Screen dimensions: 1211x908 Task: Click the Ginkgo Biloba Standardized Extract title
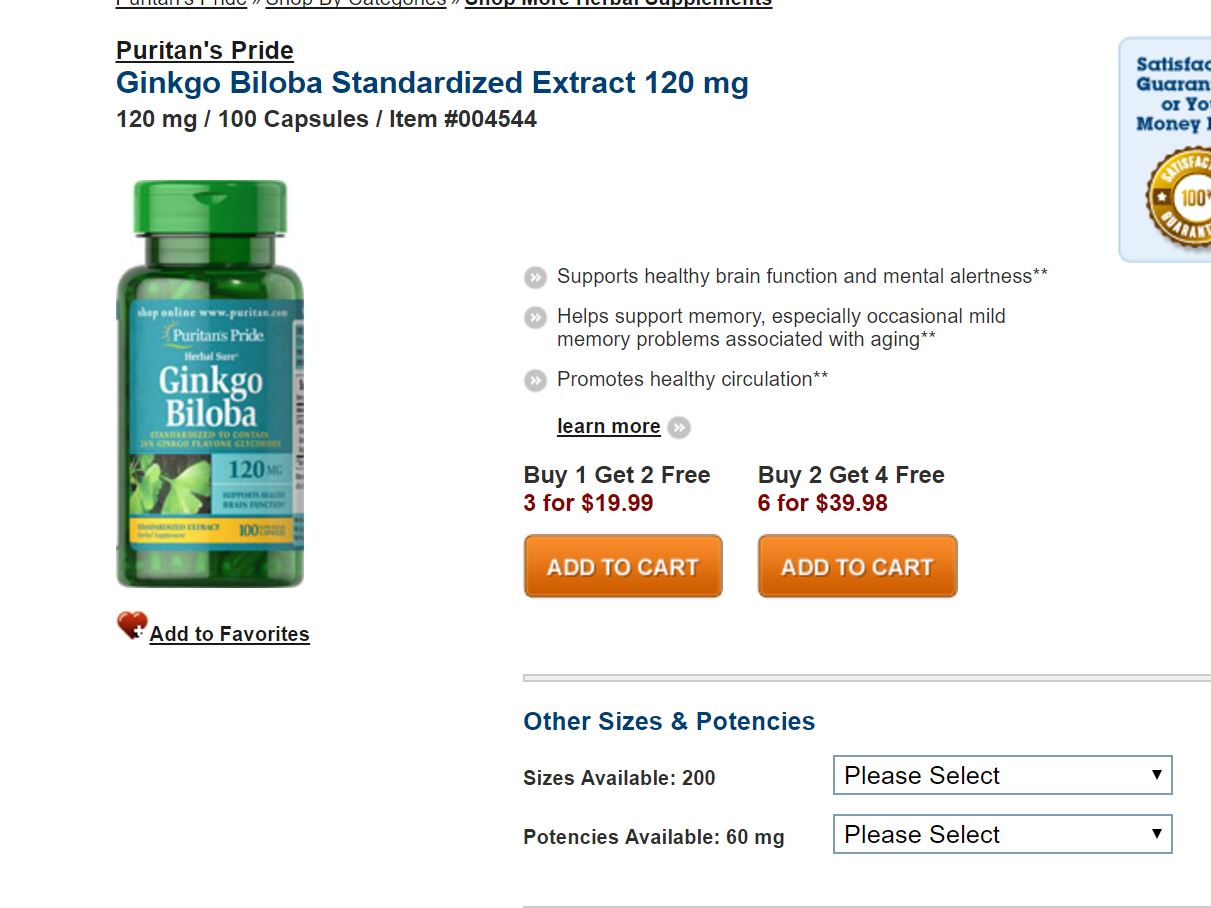pos(432,82)
